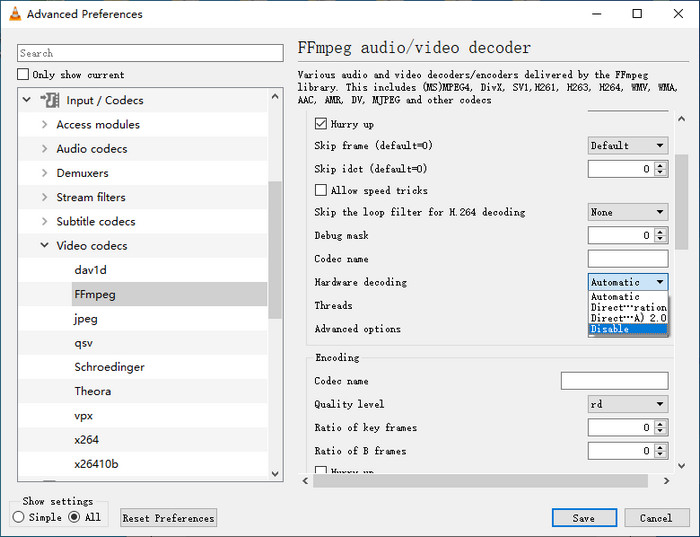Select the x264 codec entry
This screenshot has height=537, width=700.
coord(87,440)
